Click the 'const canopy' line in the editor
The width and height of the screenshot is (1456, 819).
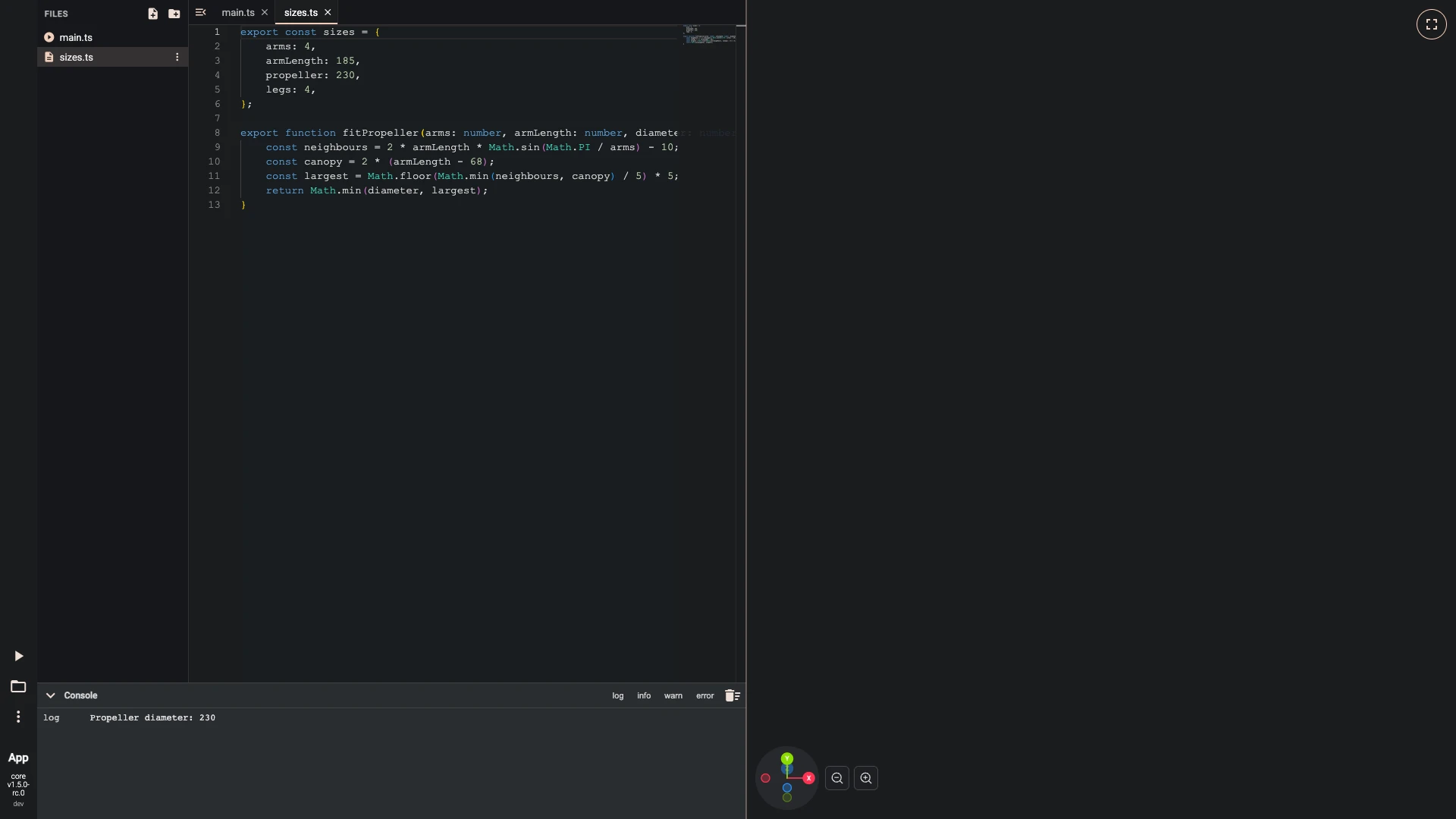(380, 162)
